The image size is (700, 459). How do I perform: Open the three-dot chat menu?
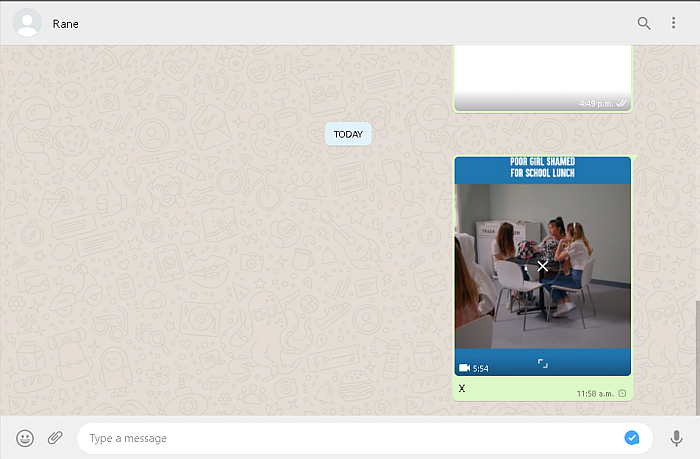673,23
